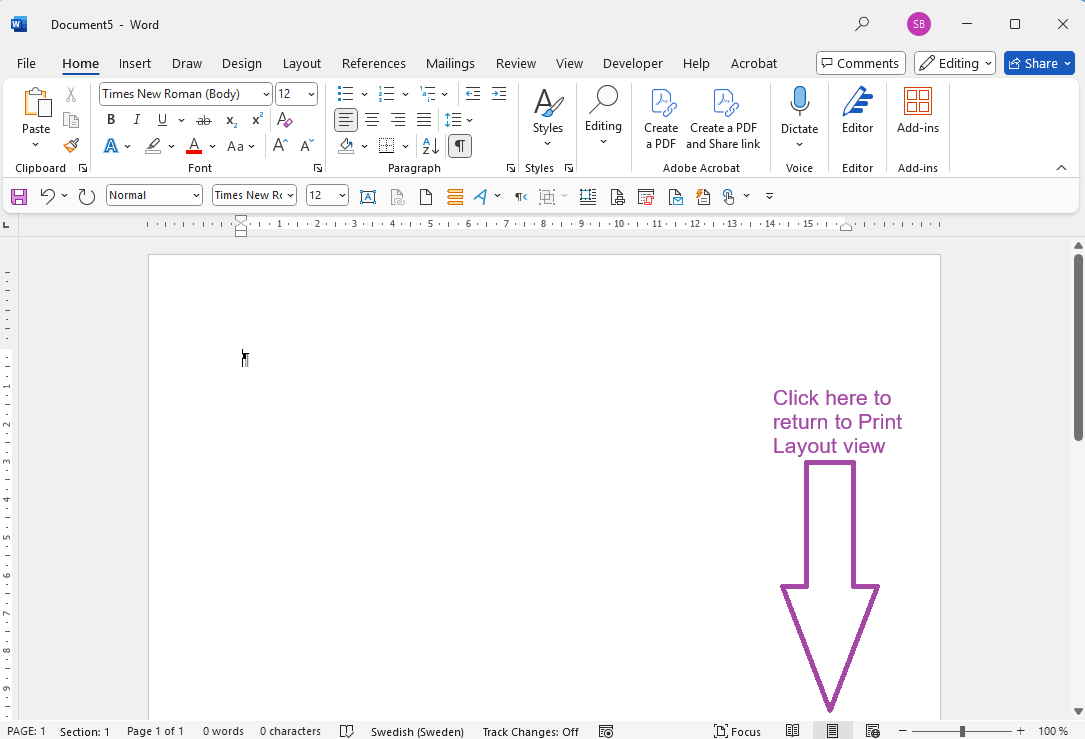The image size is (1085, 739).
Task: Switch to the Developer tab
Action: tap(632, 63)
